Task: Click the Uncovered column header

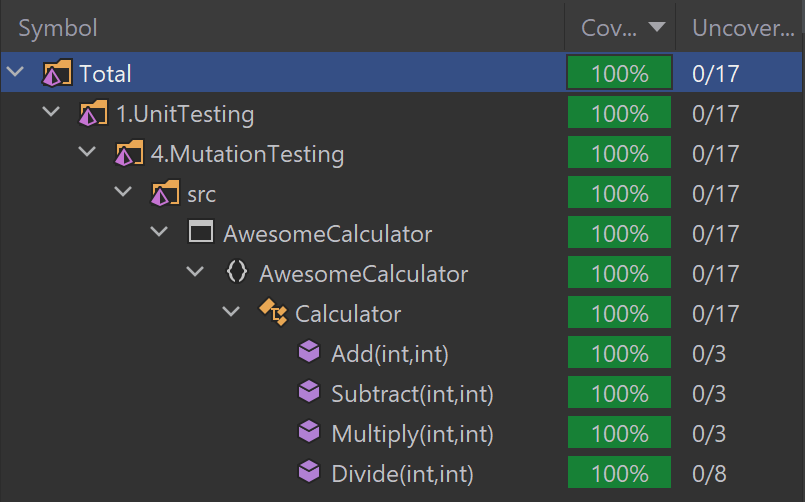Action: (742, 28)
